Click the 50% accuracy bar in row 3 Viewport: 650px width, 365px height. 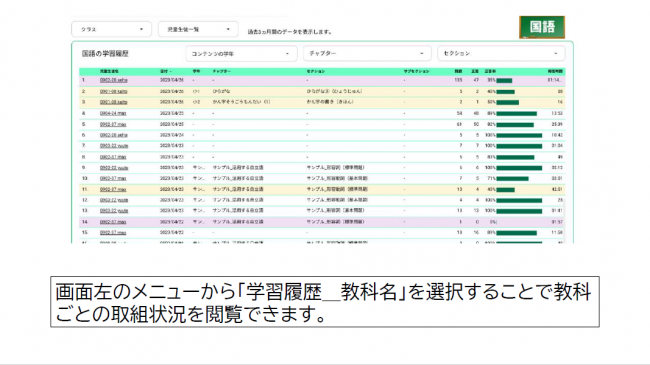507,102
